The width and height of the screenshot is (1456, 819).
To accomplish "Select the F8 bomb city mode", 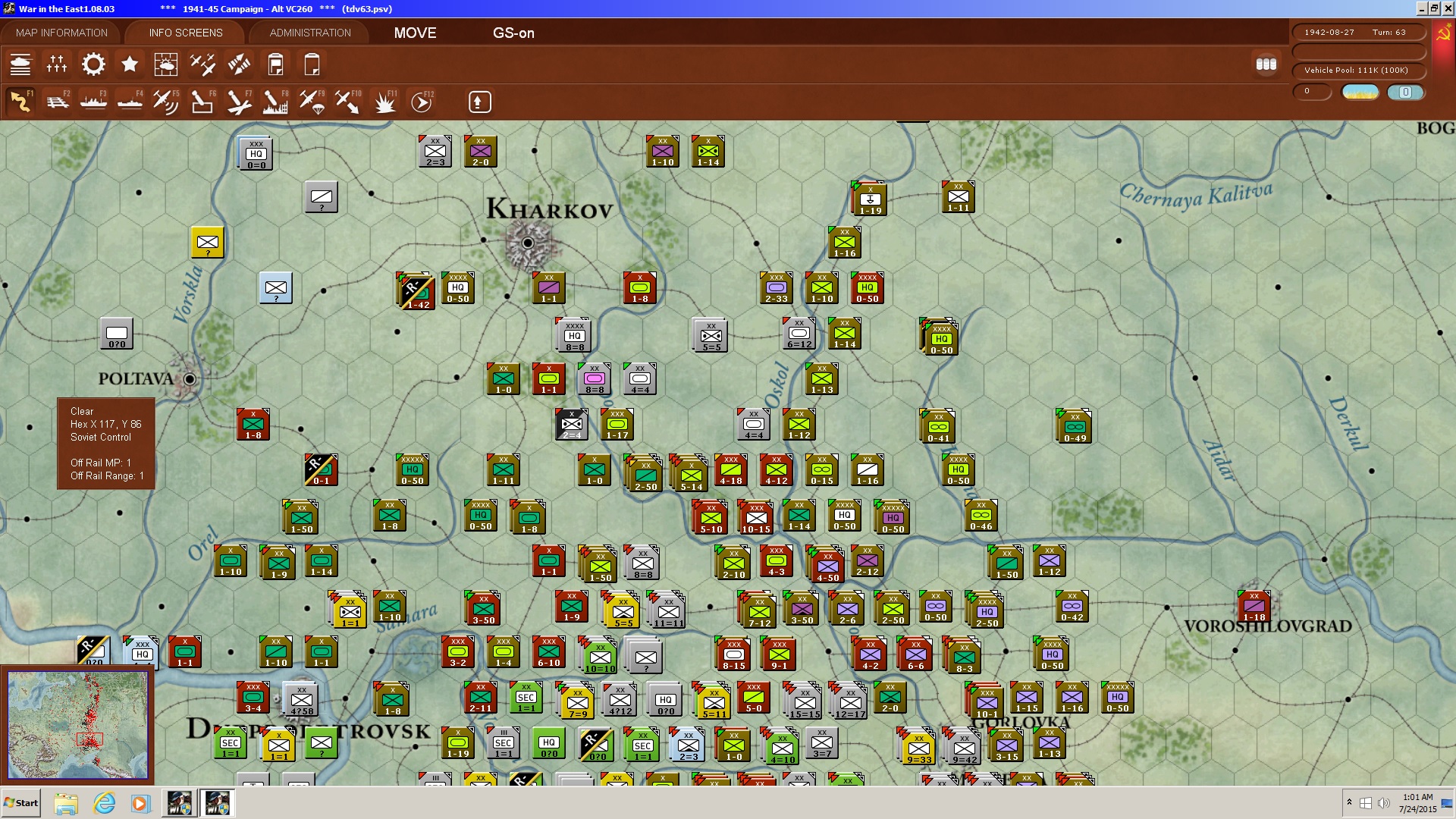I will point(275,102).
